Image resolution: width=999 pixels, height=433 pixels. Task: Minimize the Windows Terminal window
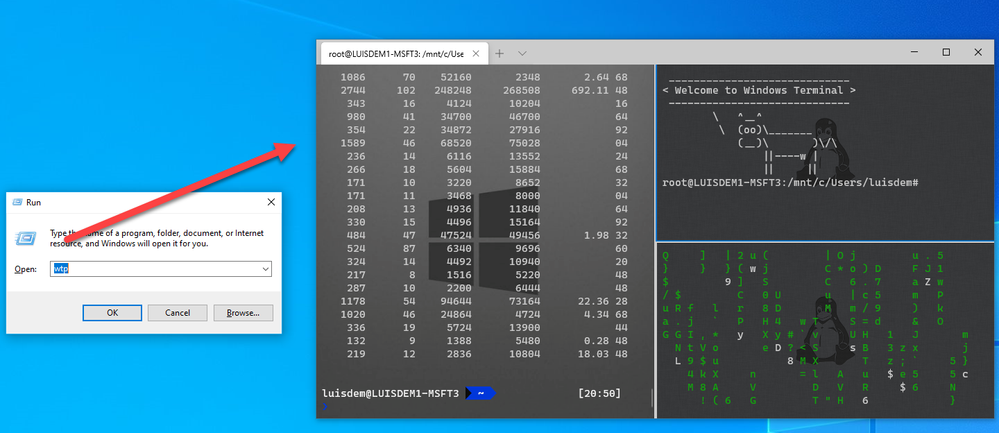[915, 52]
